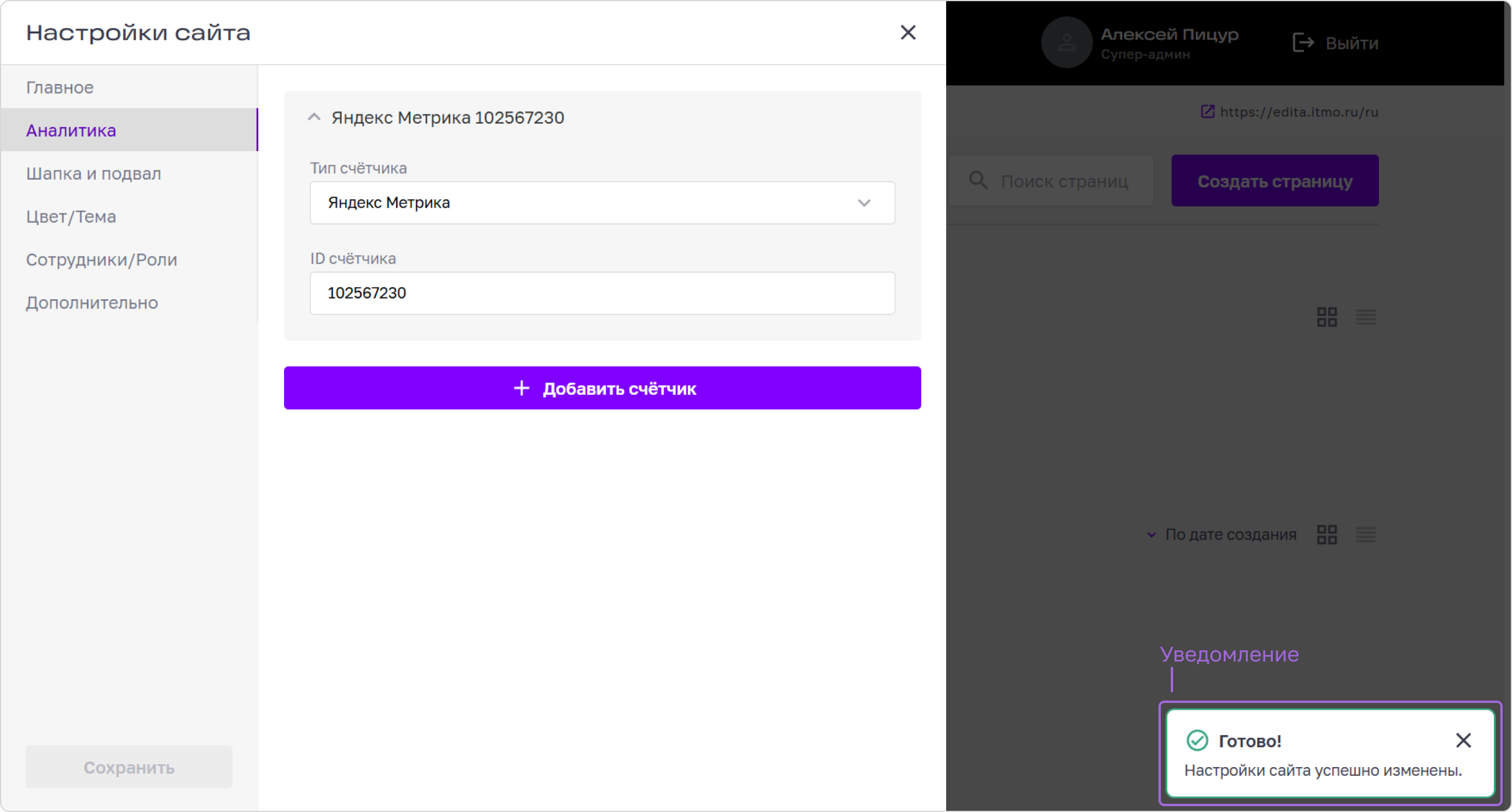Click the search magnifier icon
Screen dimensions: 1512x812
click(x=978, y=180)
